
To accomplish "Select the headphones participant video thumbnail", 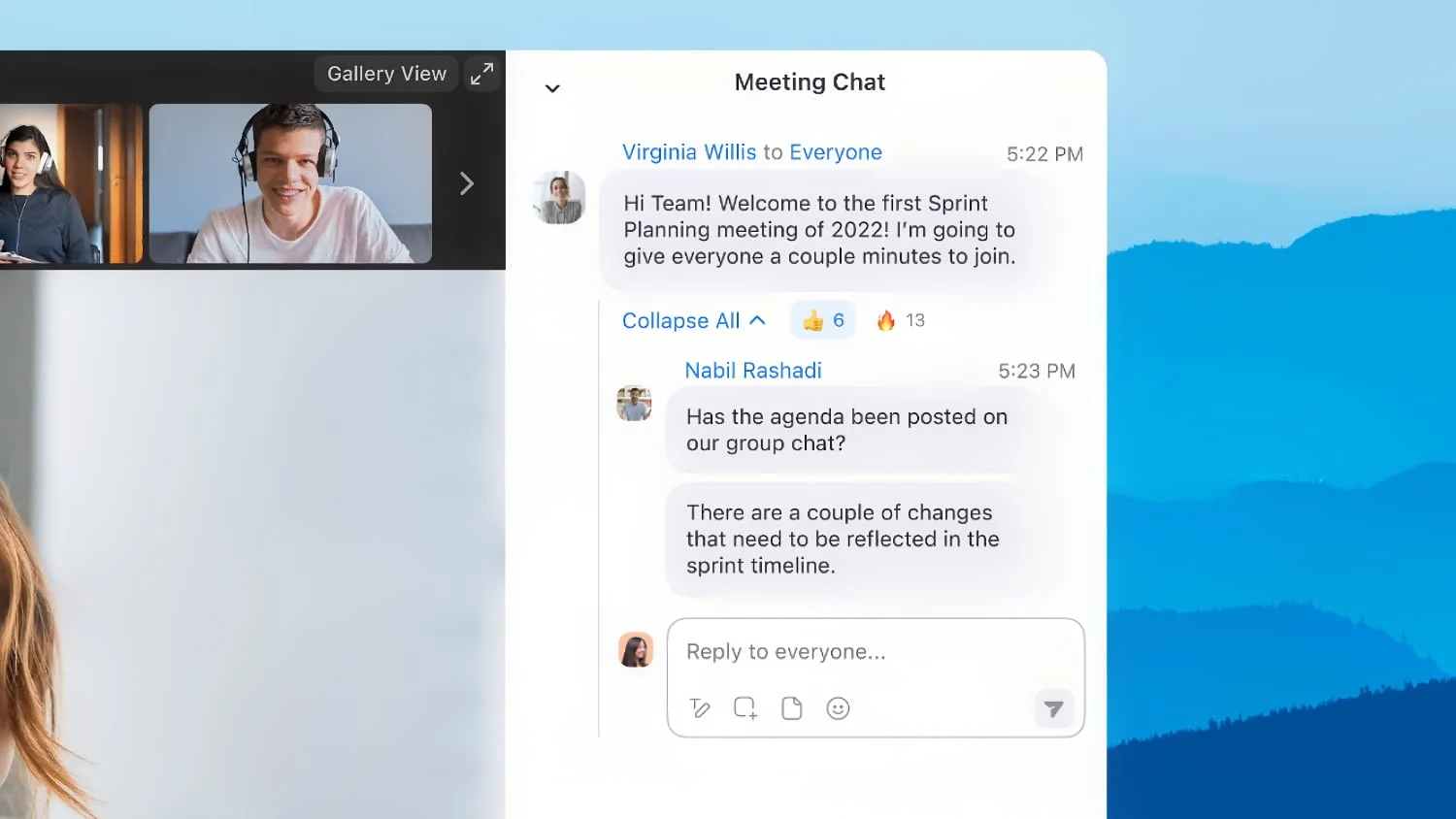I will 290,183.
